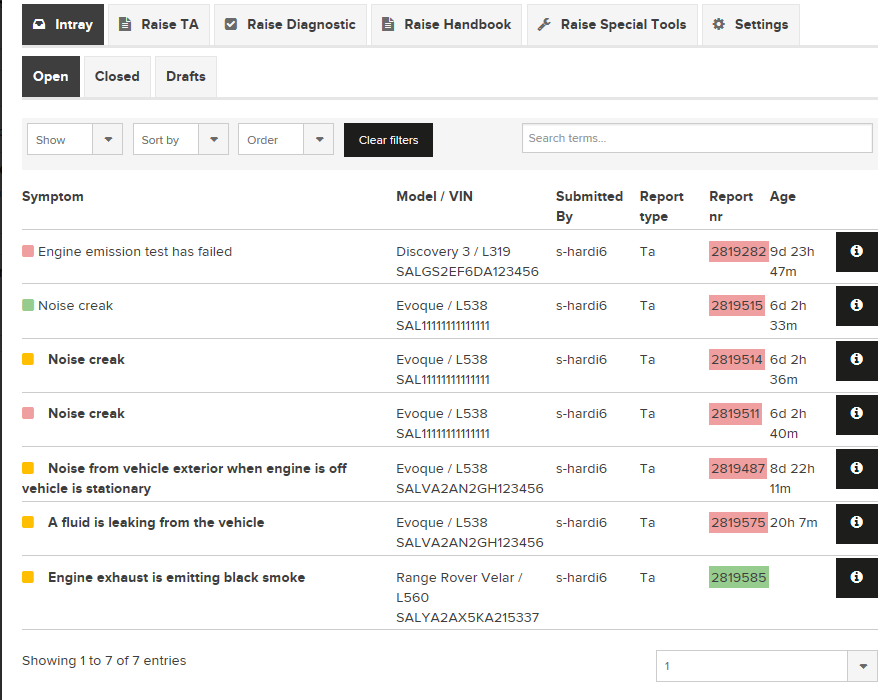
Task: Click the Submitted By column header
Action: 589,206
